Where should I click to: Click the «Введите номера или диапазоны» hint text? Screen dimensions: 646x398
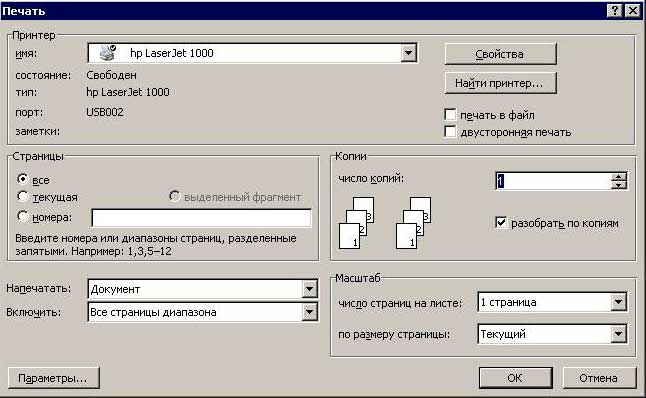coord(156,244)
